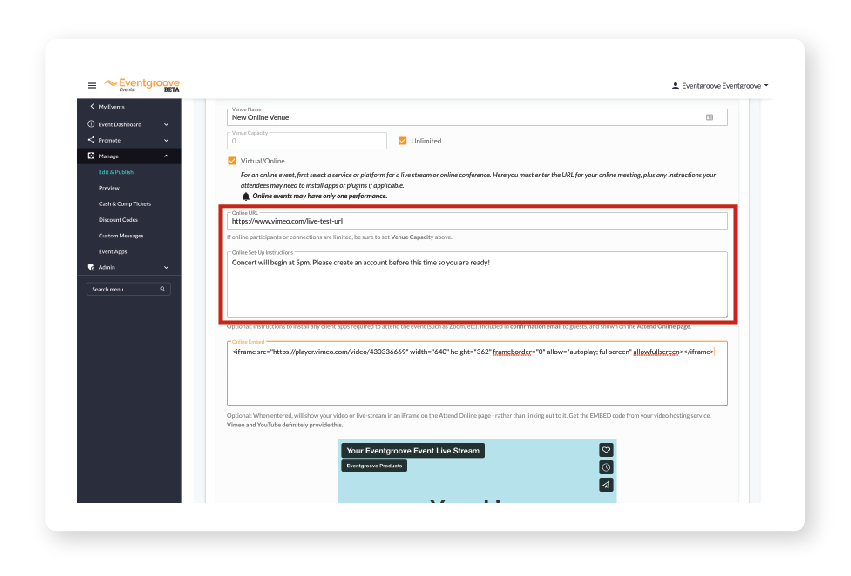851x576 pixels.
Task: Click the Promote share icon
Action: pos(91,140)
